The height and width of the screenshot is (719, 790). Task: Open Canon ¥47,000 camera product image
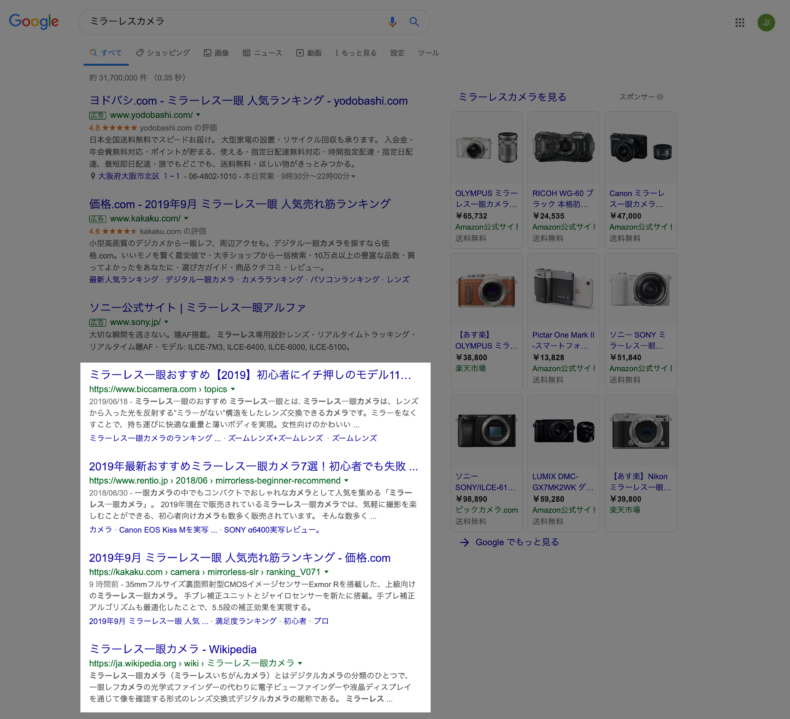640,147
